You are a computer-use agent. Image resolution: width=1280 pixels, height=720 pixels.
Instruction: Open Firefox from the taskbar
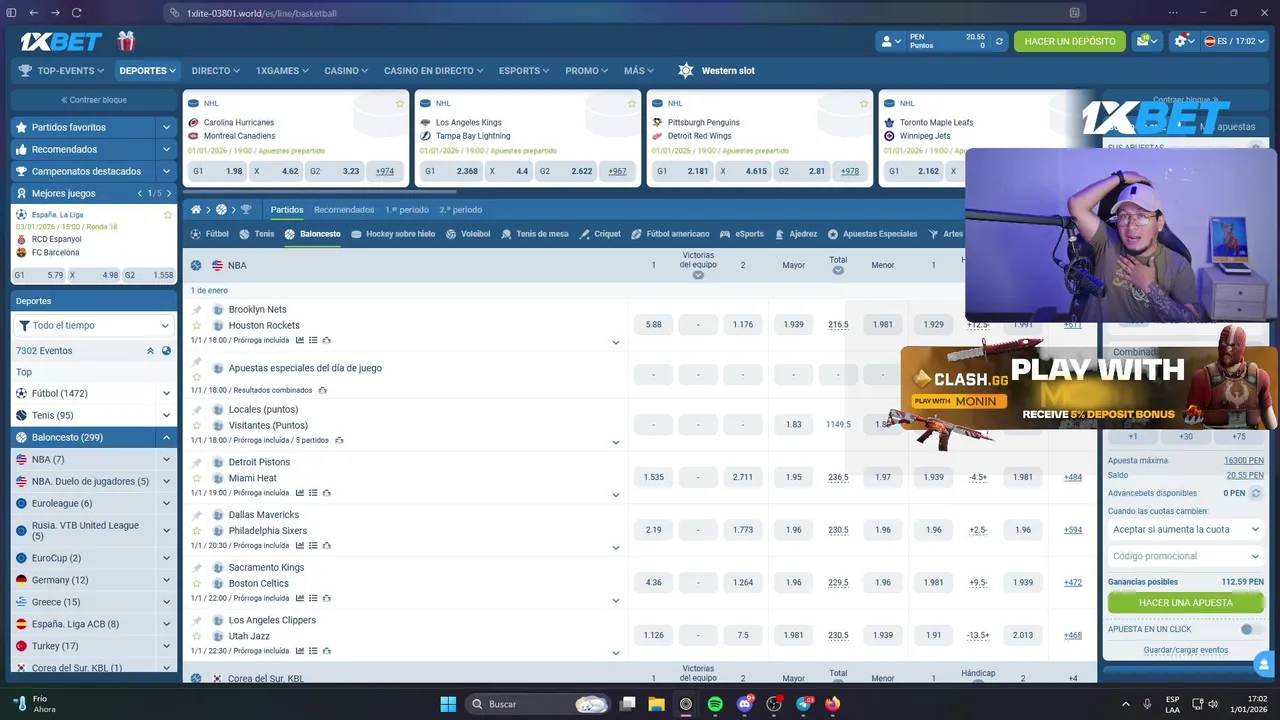coord(833,704)
